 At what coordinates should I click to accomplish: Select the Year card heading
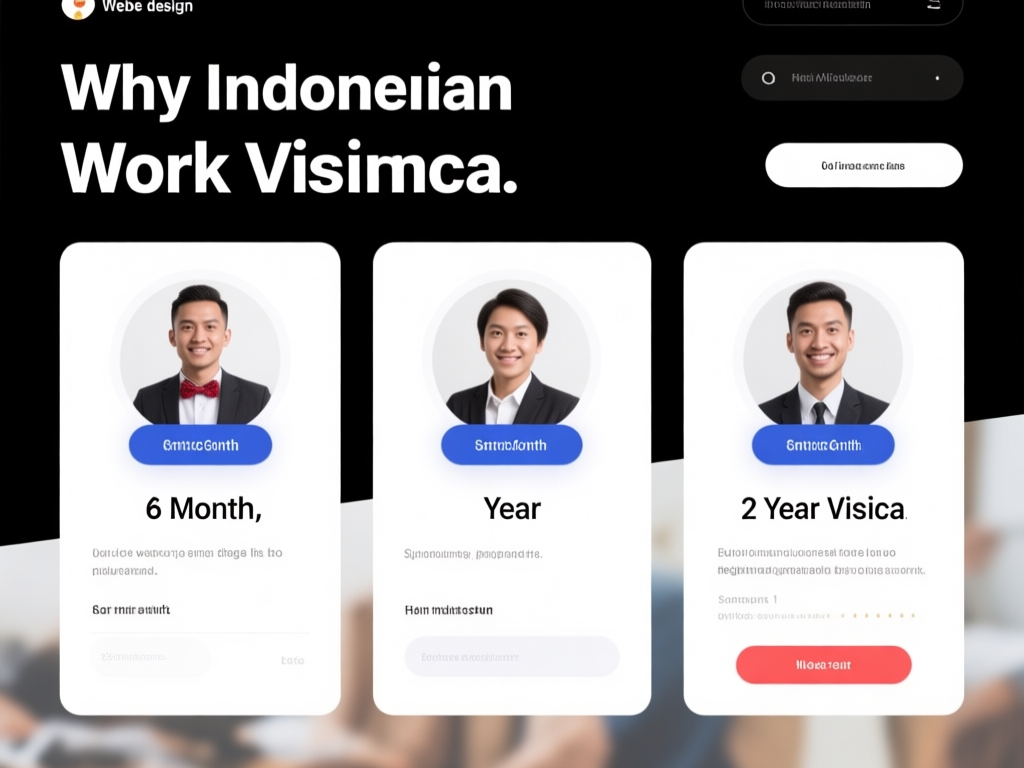coord(512,509)
